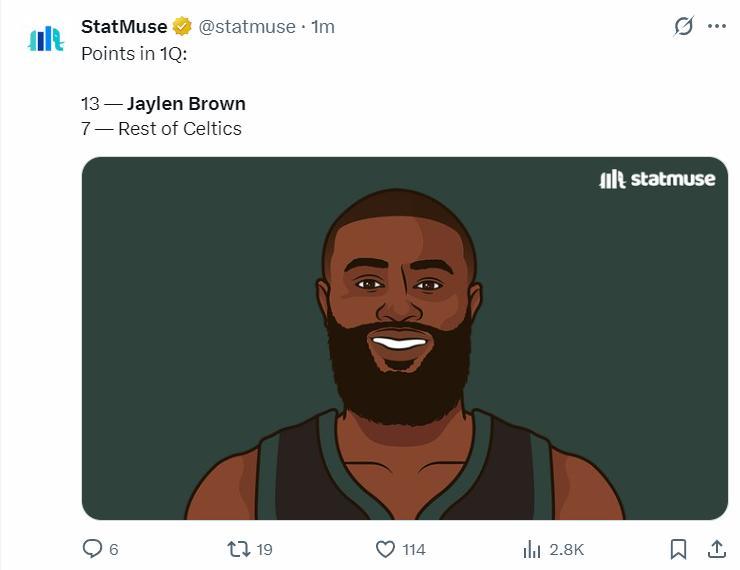Click the repost count 19
The height and width of the screenshot is (570, 740).
click(x=264, y=549)
